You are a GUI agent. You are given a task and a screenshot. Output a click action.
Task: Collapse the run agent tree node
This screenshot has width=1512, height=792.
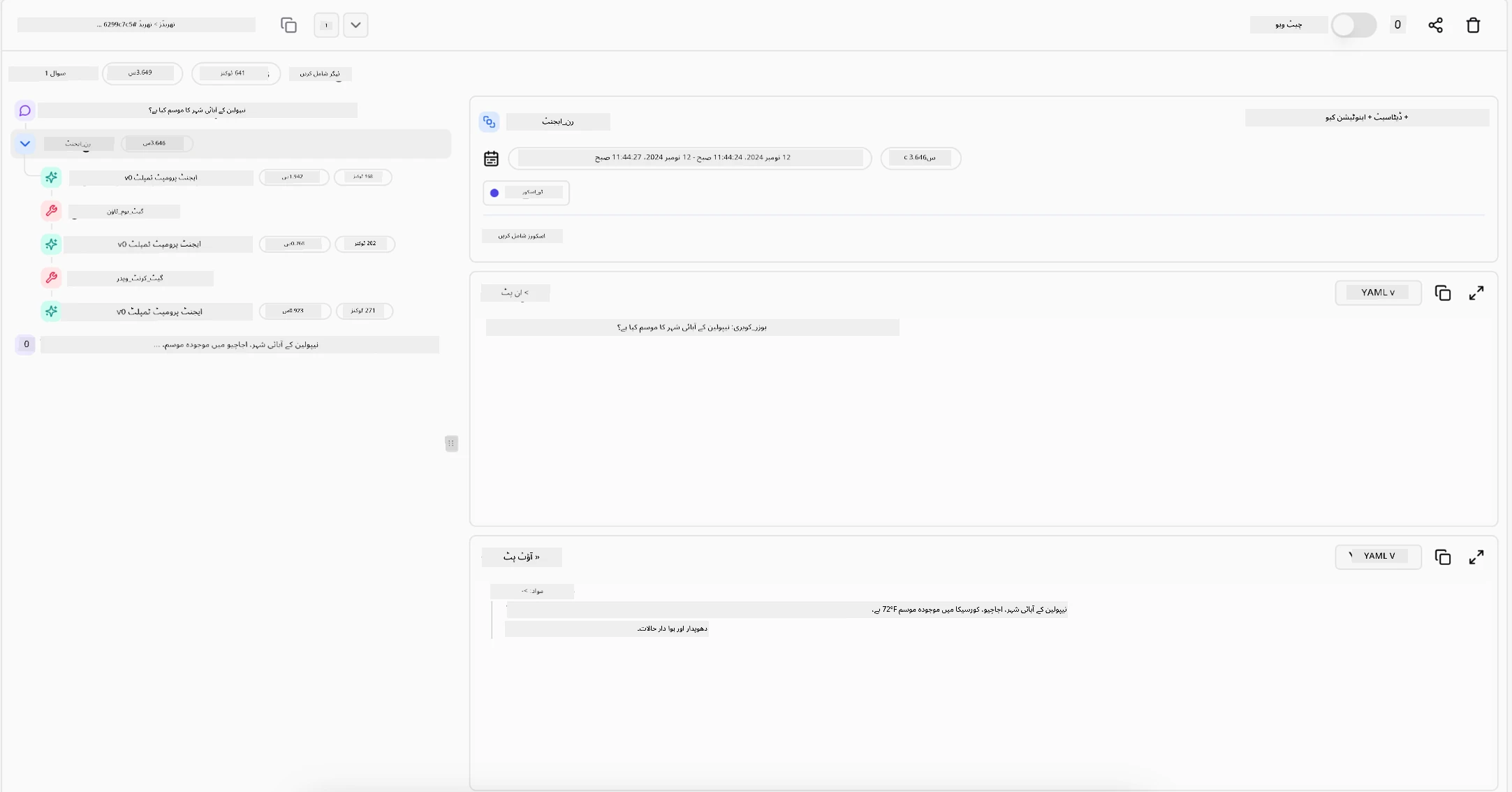25,144
